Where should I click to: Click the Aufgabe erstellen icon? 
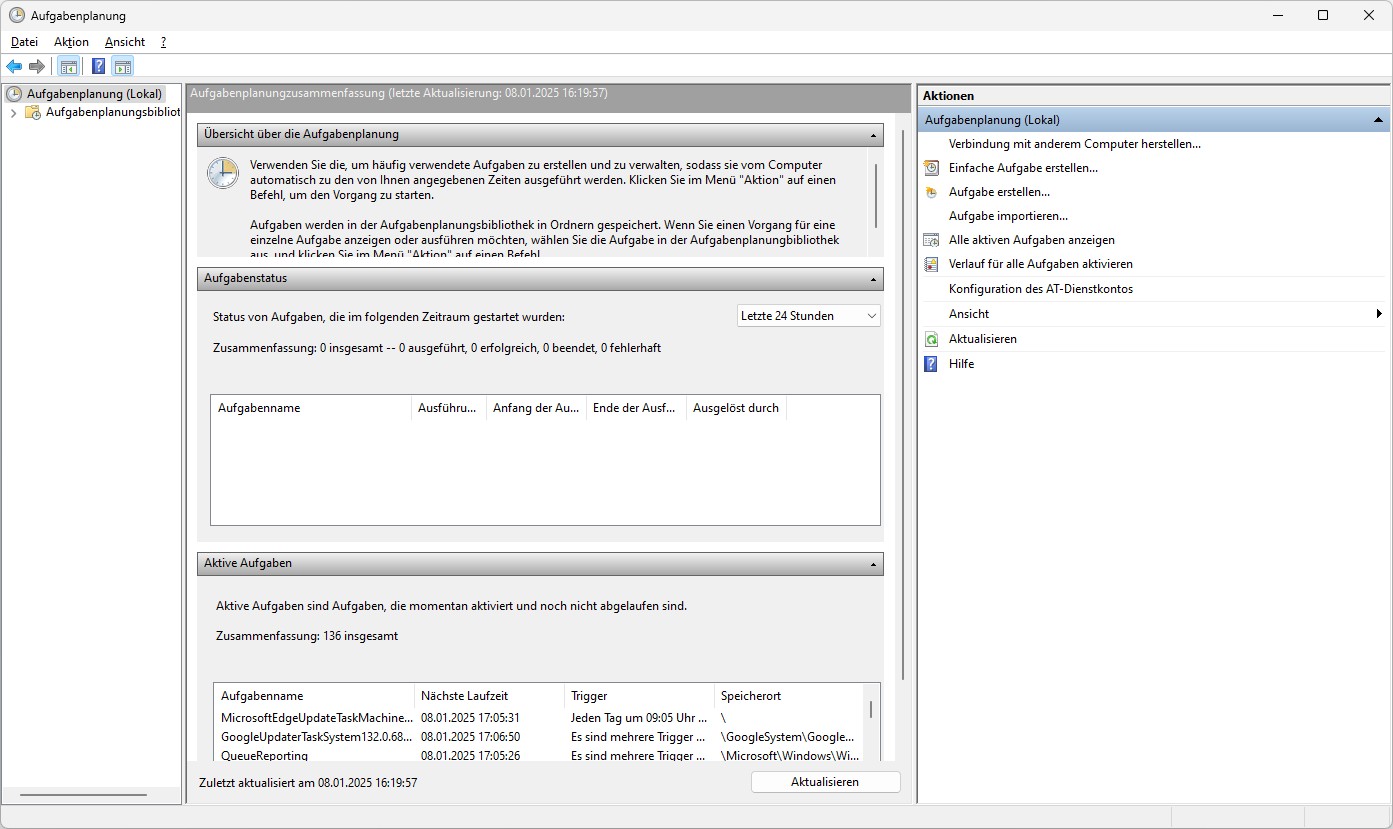click(x=931, y=192)
